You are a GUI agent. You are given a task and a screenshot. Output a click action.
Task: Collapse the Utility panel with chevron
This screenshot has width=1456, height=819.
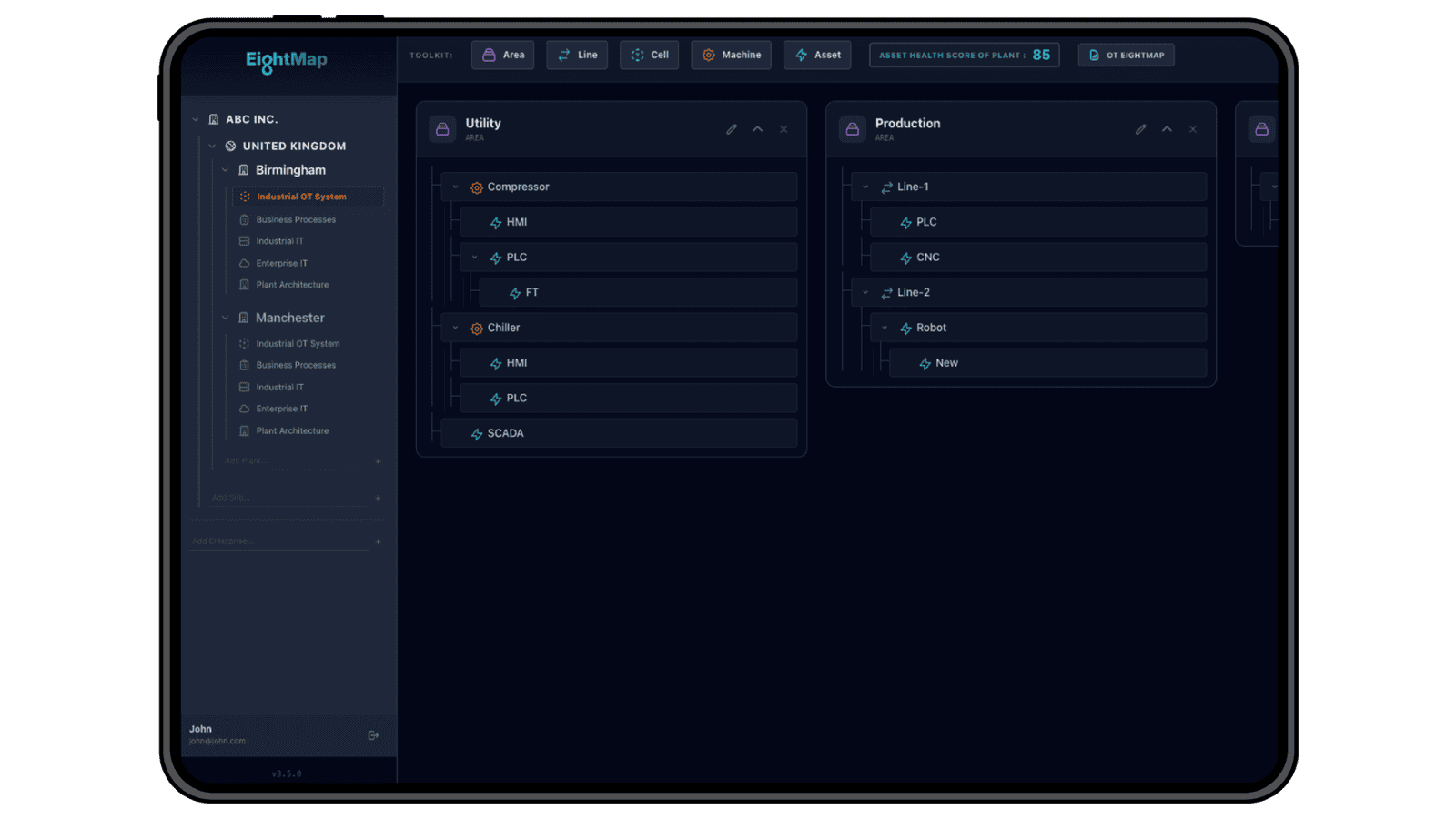[x=757, y=129]
